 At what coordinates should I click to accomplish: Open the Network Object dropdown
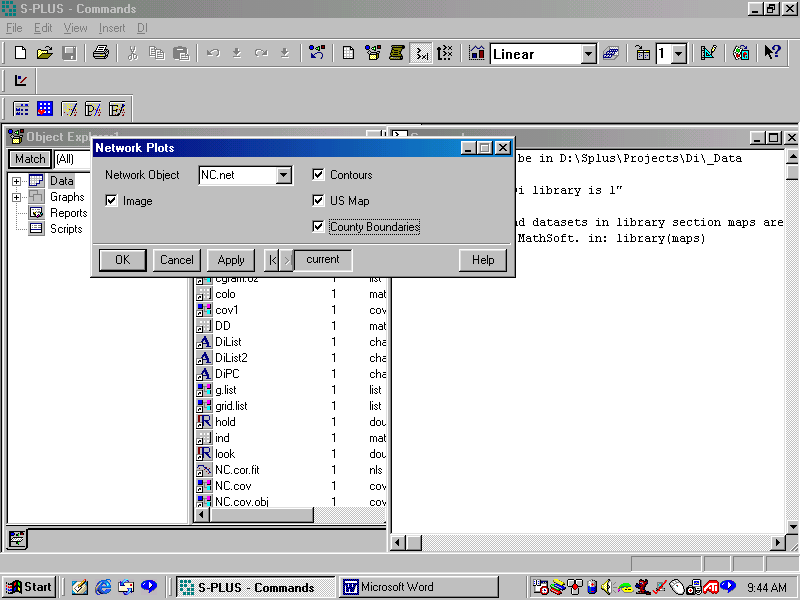(x=283, y=176)
